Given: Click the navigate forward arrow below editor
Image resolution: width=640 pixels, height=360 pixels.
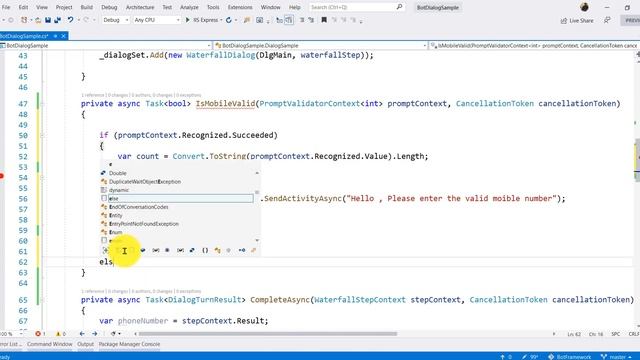Looking at the screenshot, I should (x=94, y=333).
